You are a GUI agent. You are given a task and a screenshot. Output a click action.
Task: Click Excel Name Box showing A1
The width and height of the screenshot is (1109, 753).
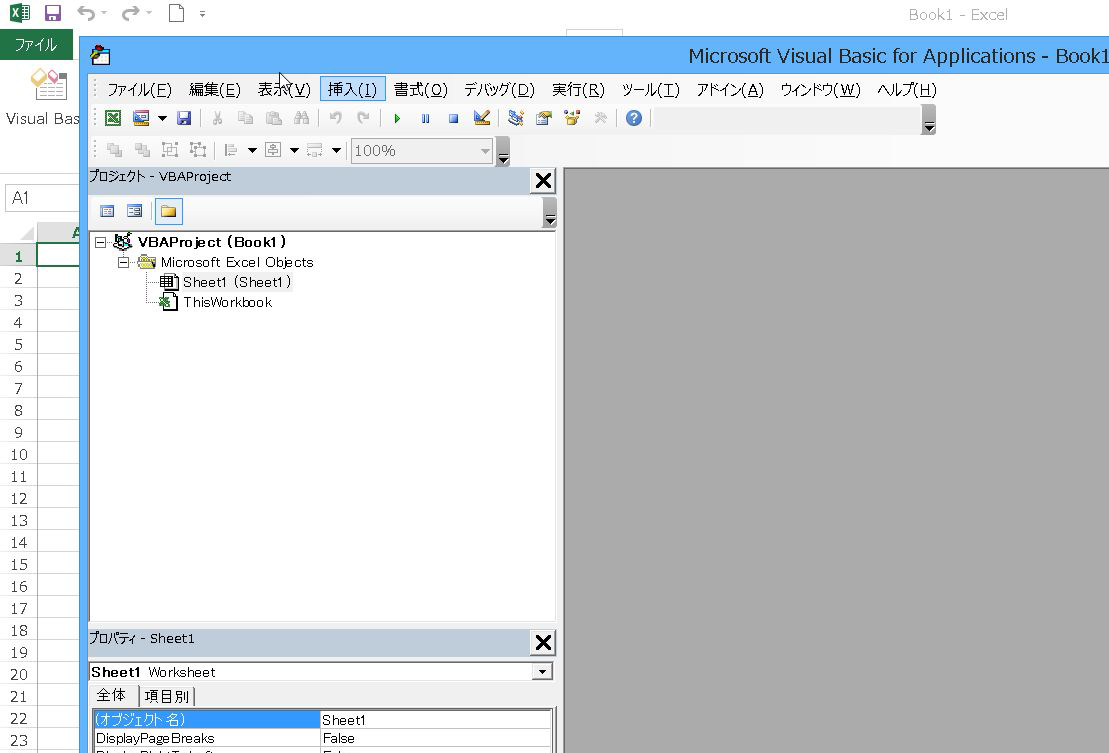point(42,198)
